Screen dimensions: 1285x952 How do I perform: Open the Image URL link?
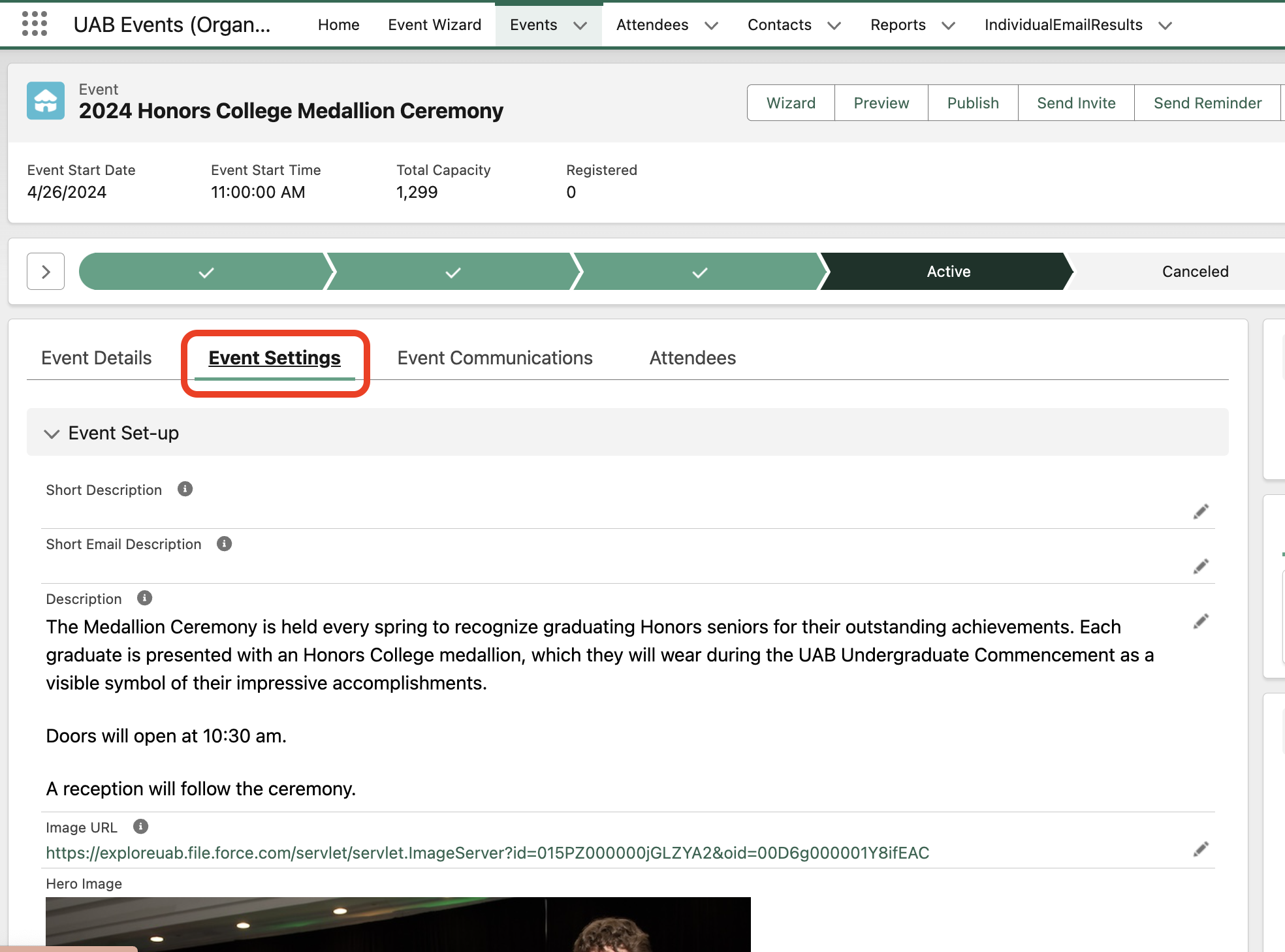click(x=486, y=852)
